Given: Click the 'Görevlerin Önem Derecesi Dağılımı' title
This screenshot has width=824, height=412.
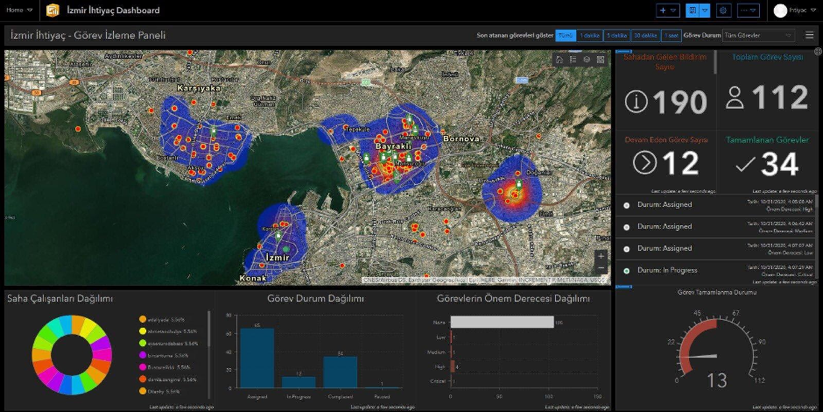Looking at the screenshot, I should click(x=513, y=299).
